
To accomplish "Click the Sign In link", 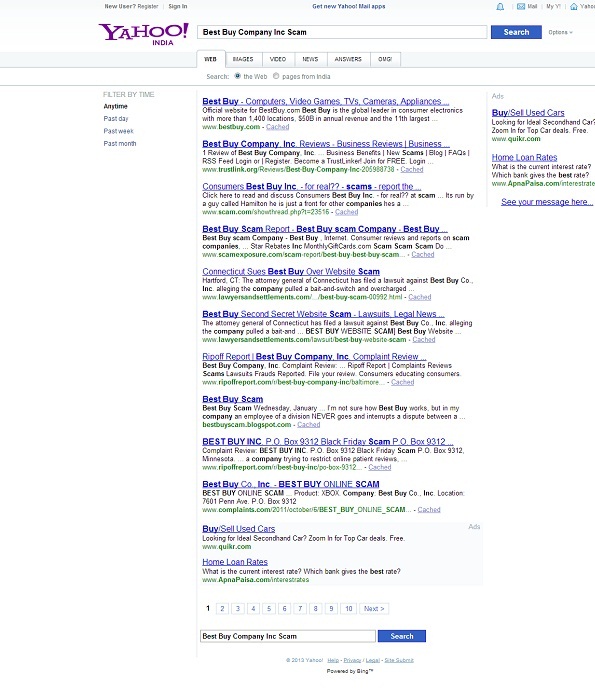I will point(178,7).
